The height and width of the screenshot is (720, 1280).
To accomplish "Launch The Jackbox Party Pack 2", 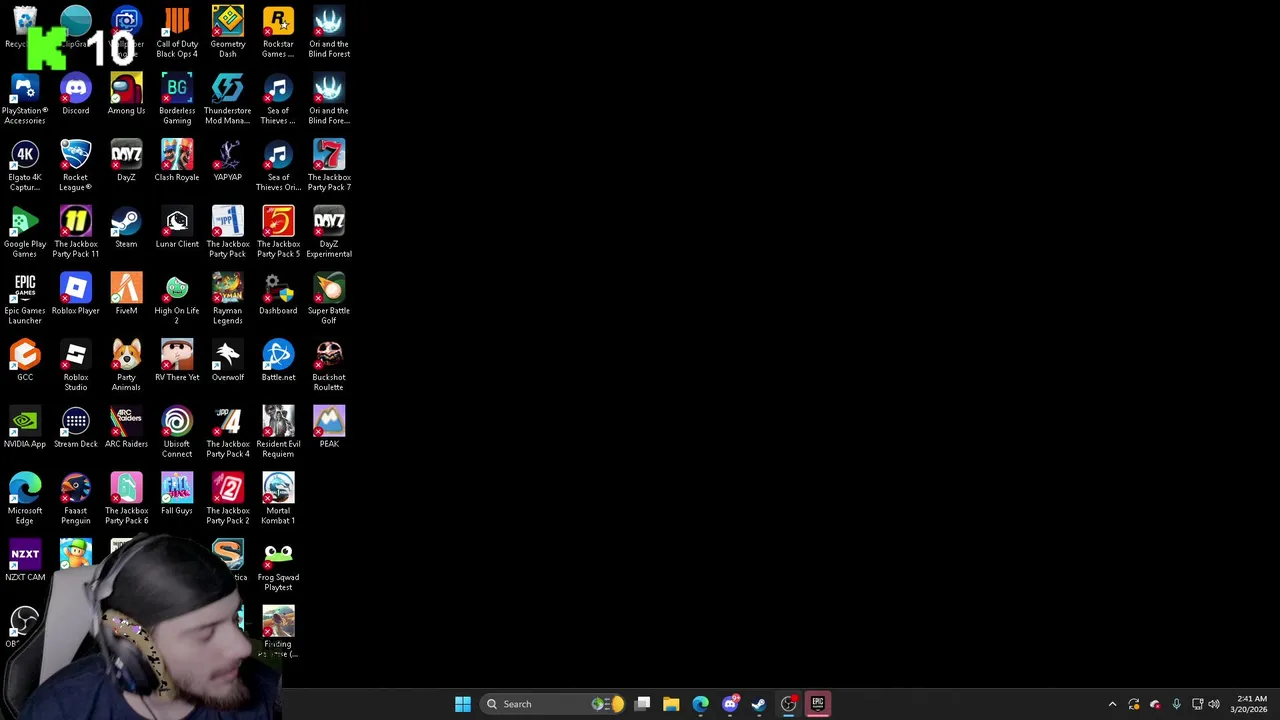I will click(227, 500).
